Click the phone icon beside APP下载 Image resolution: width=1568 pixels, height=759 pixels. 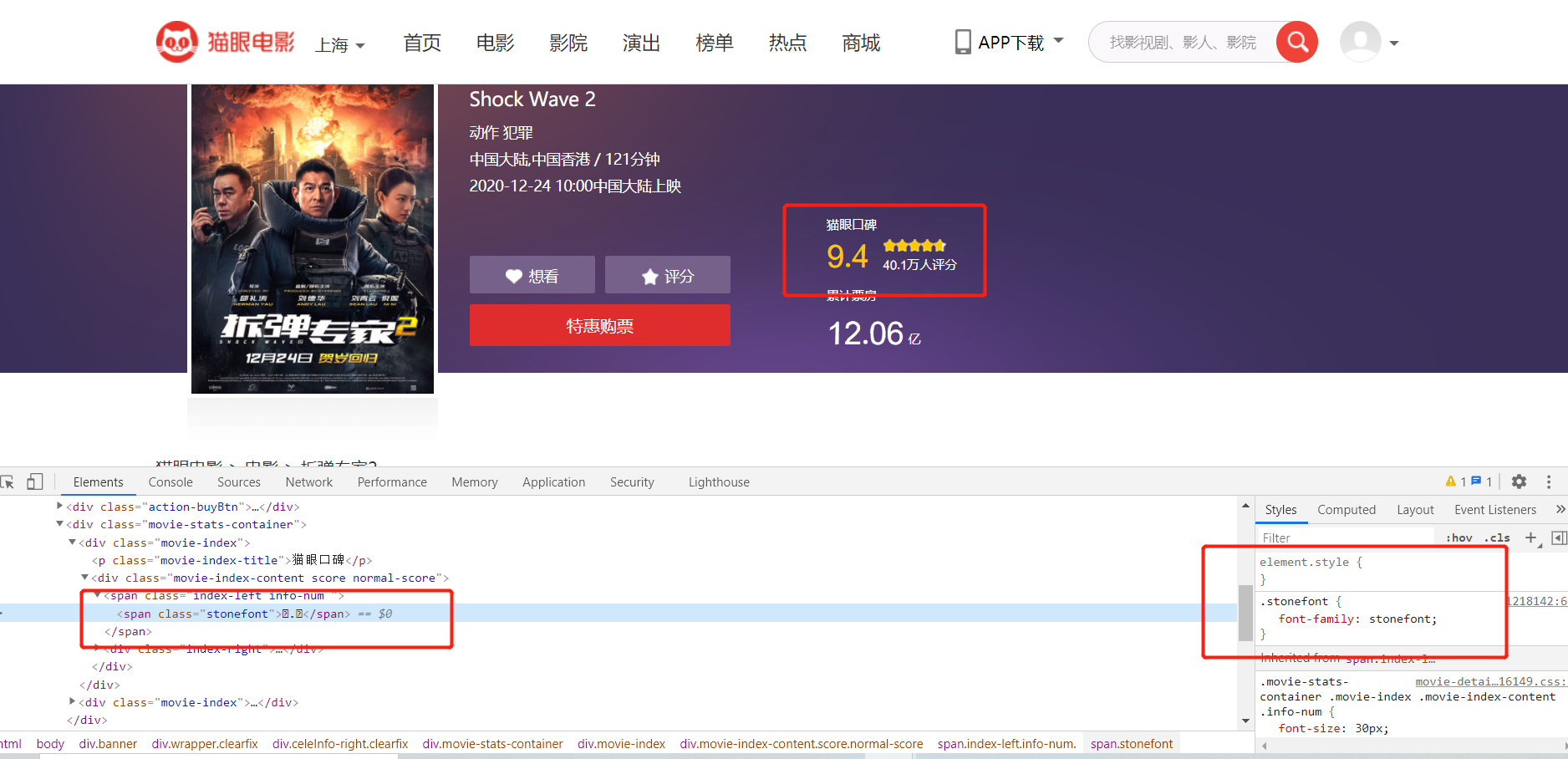(963, 42)
